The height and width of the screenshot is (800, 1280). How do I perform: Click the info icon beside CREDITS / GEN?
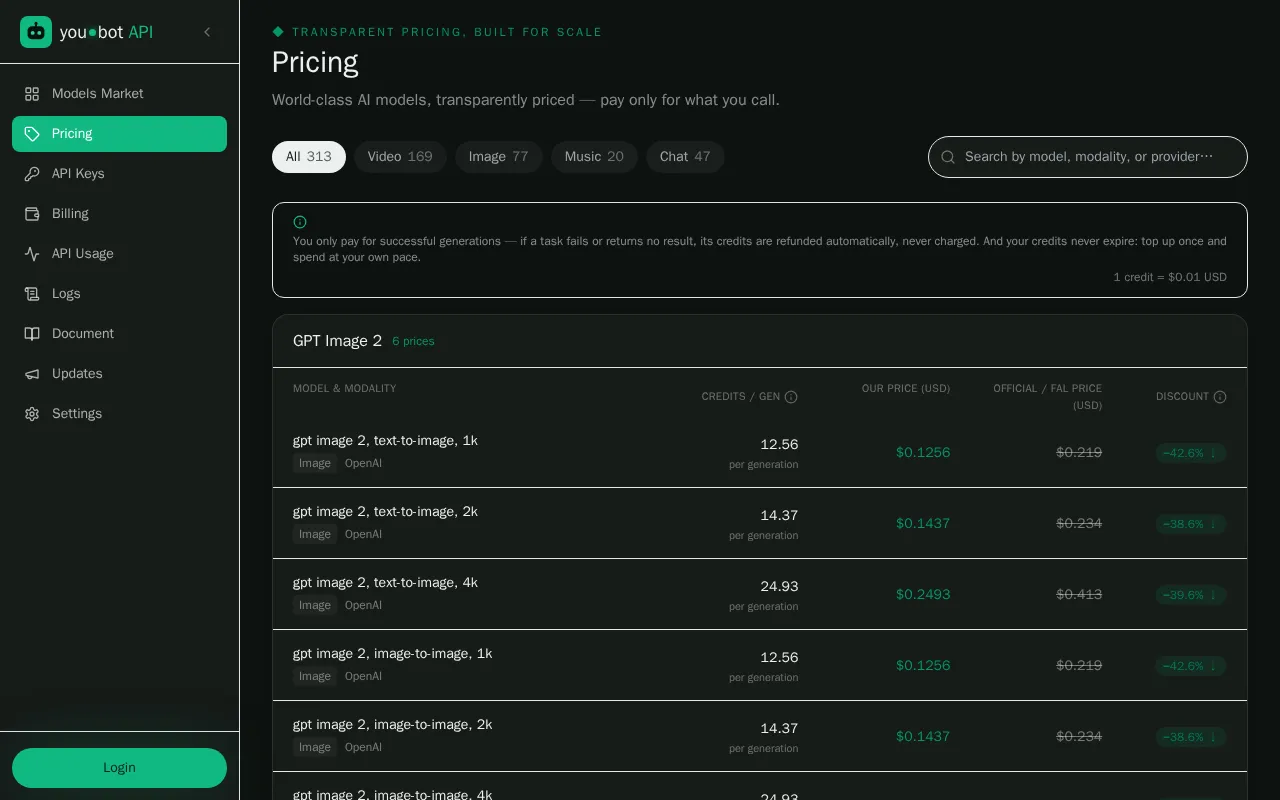[x=791, y=397]
